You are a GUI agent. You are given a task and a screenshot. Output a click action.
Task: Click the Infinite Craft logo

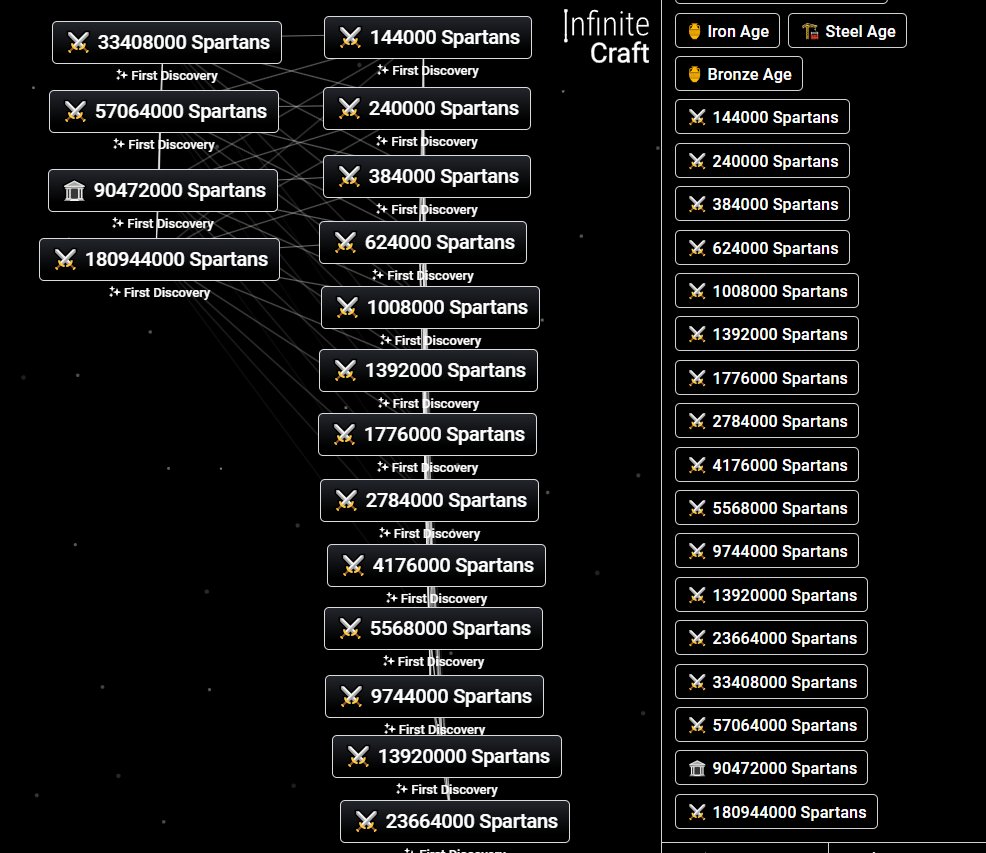(x=607, y=38)
